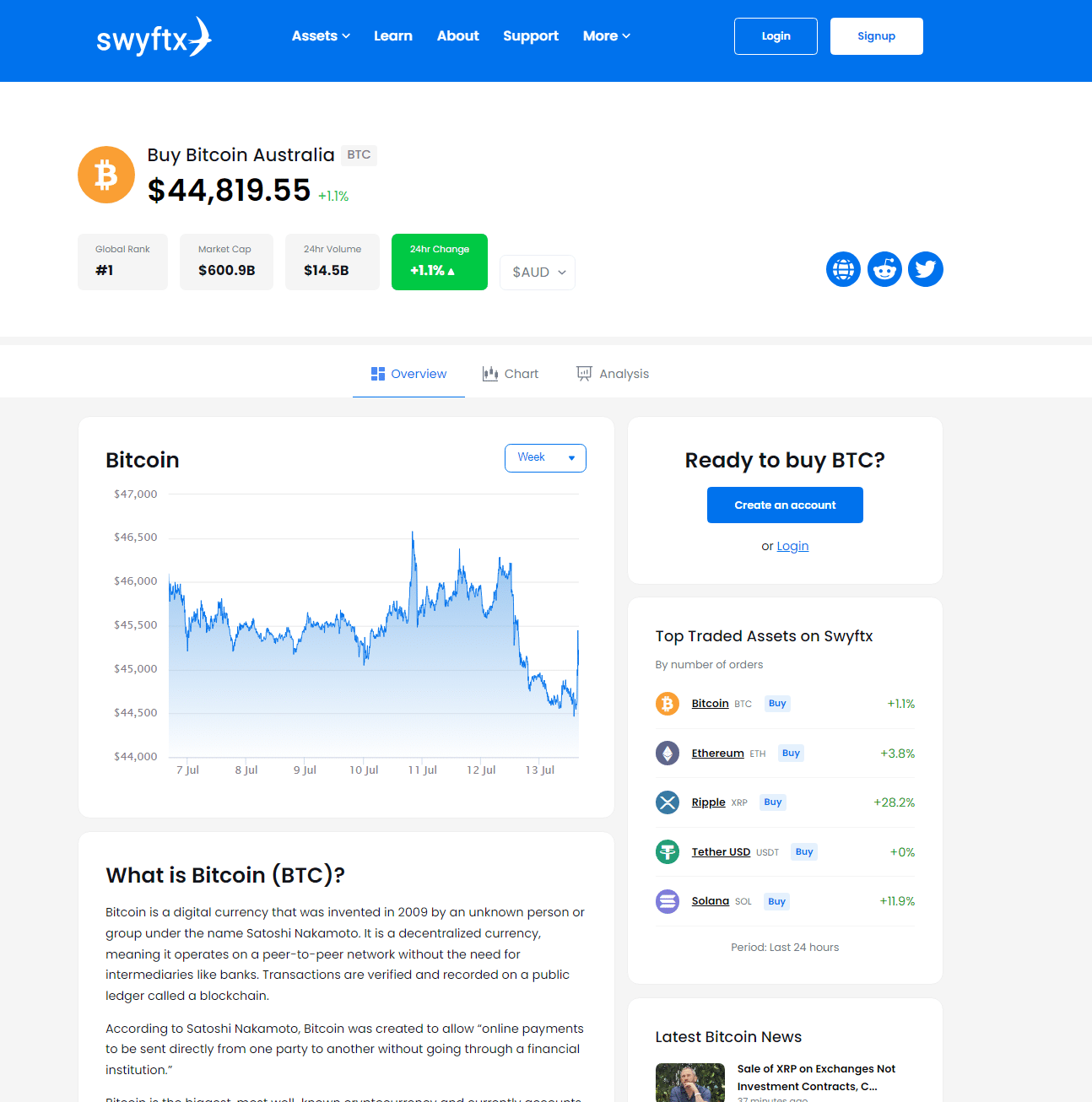The width and height of the screenshot is (1092, 1102).
Task: Click the Buy button next to Bitcoin BTC
Action: click(x=777, y=704)
